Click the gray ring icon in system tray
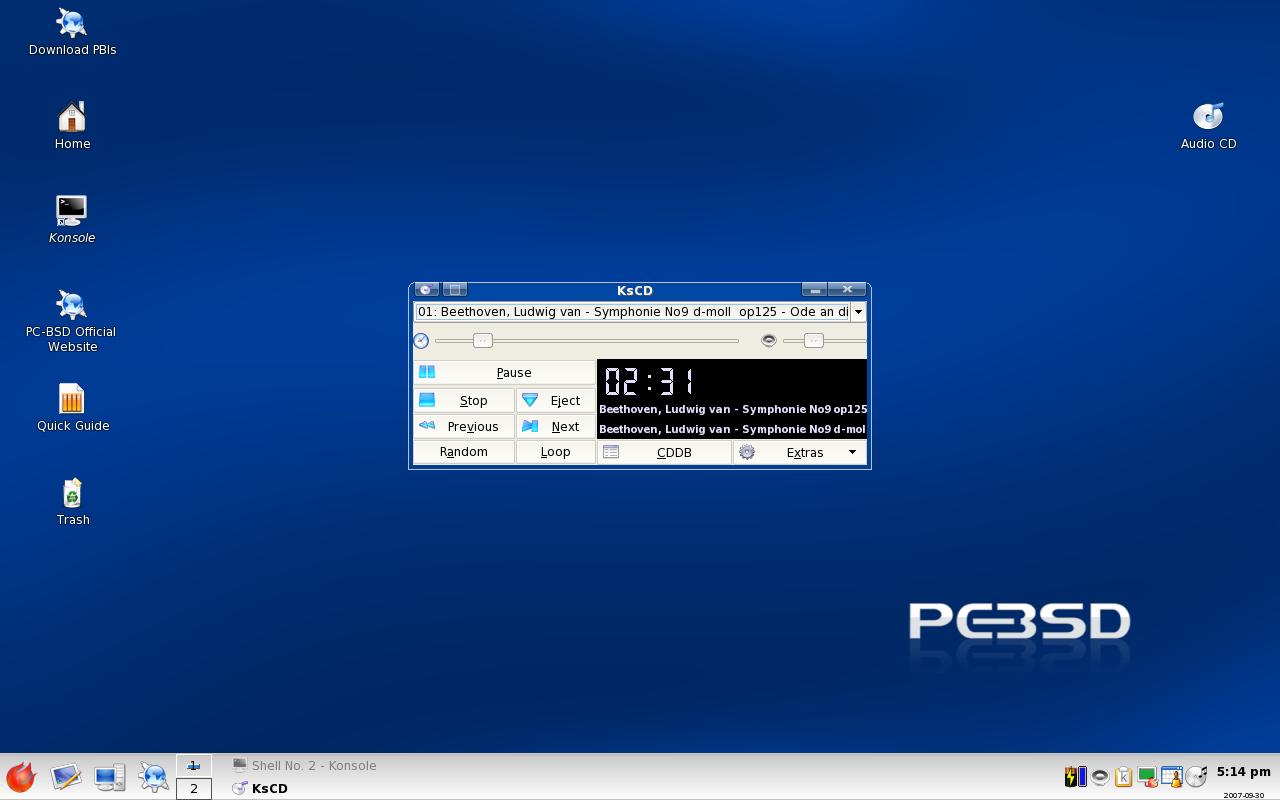1280x800 pixels. pyautogui.click(x=1100, y=776)
